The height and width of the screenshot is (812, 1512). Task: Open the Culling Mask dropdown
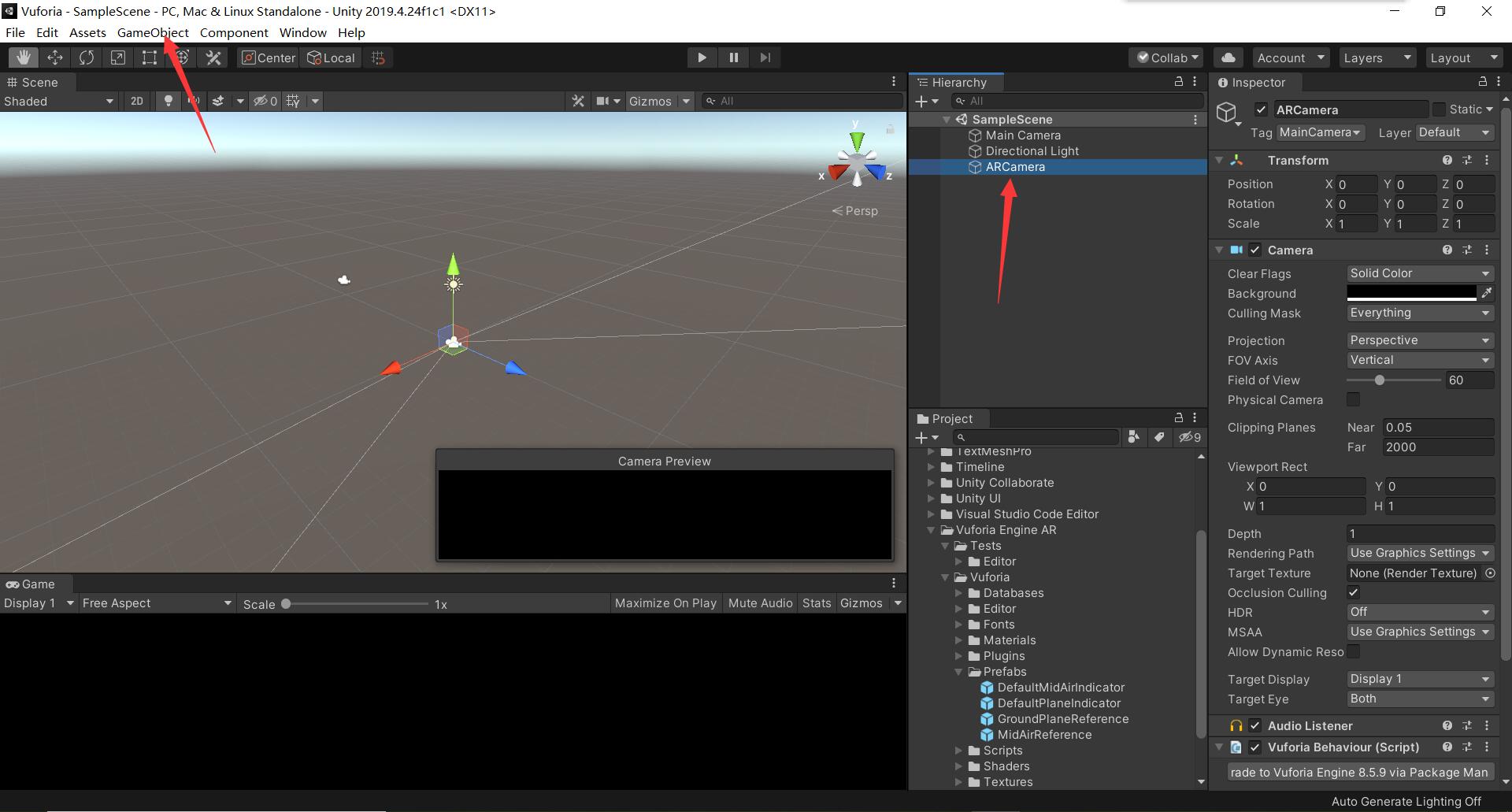[1420, 313]
